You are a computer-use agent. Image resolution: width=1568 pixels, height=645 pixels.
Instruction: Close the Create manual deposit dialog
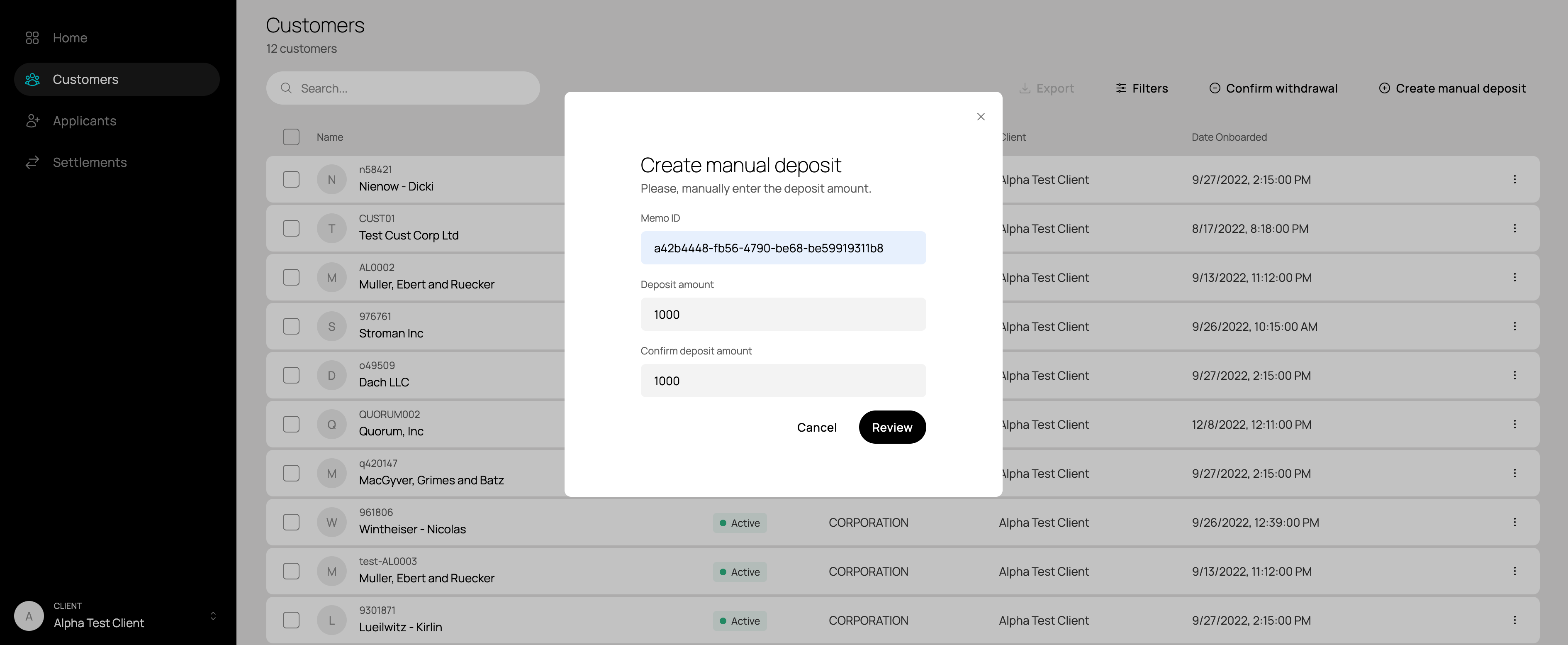(981, 116)
